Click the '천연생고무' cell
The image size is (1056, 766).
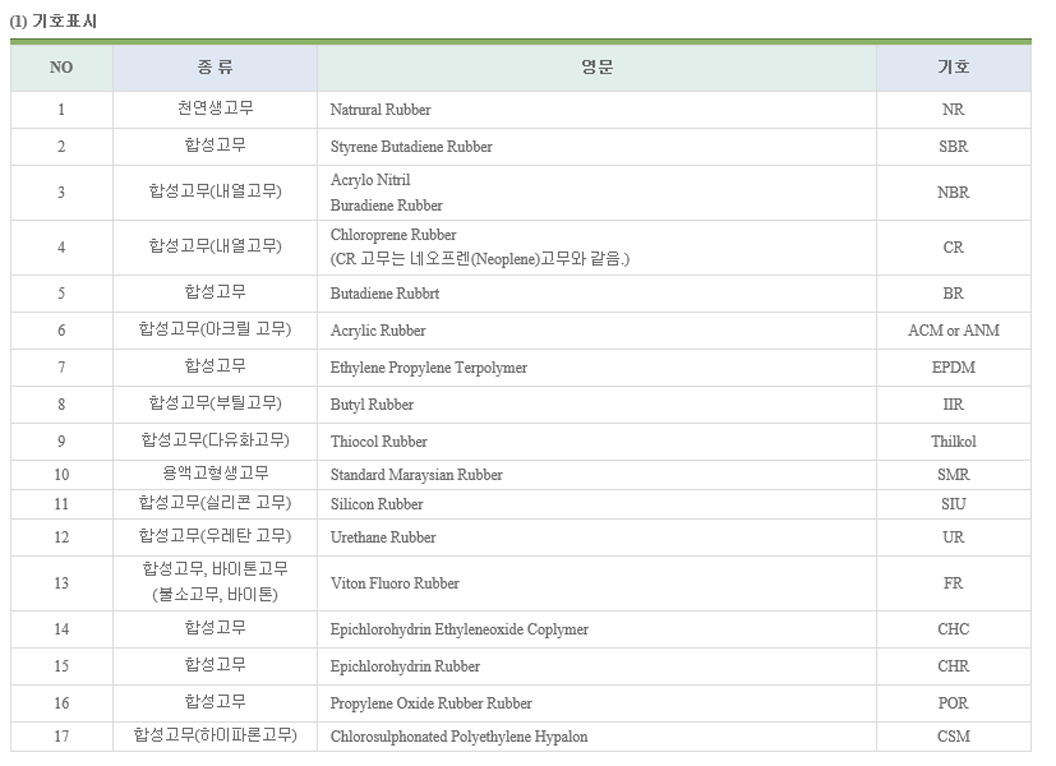215,109
